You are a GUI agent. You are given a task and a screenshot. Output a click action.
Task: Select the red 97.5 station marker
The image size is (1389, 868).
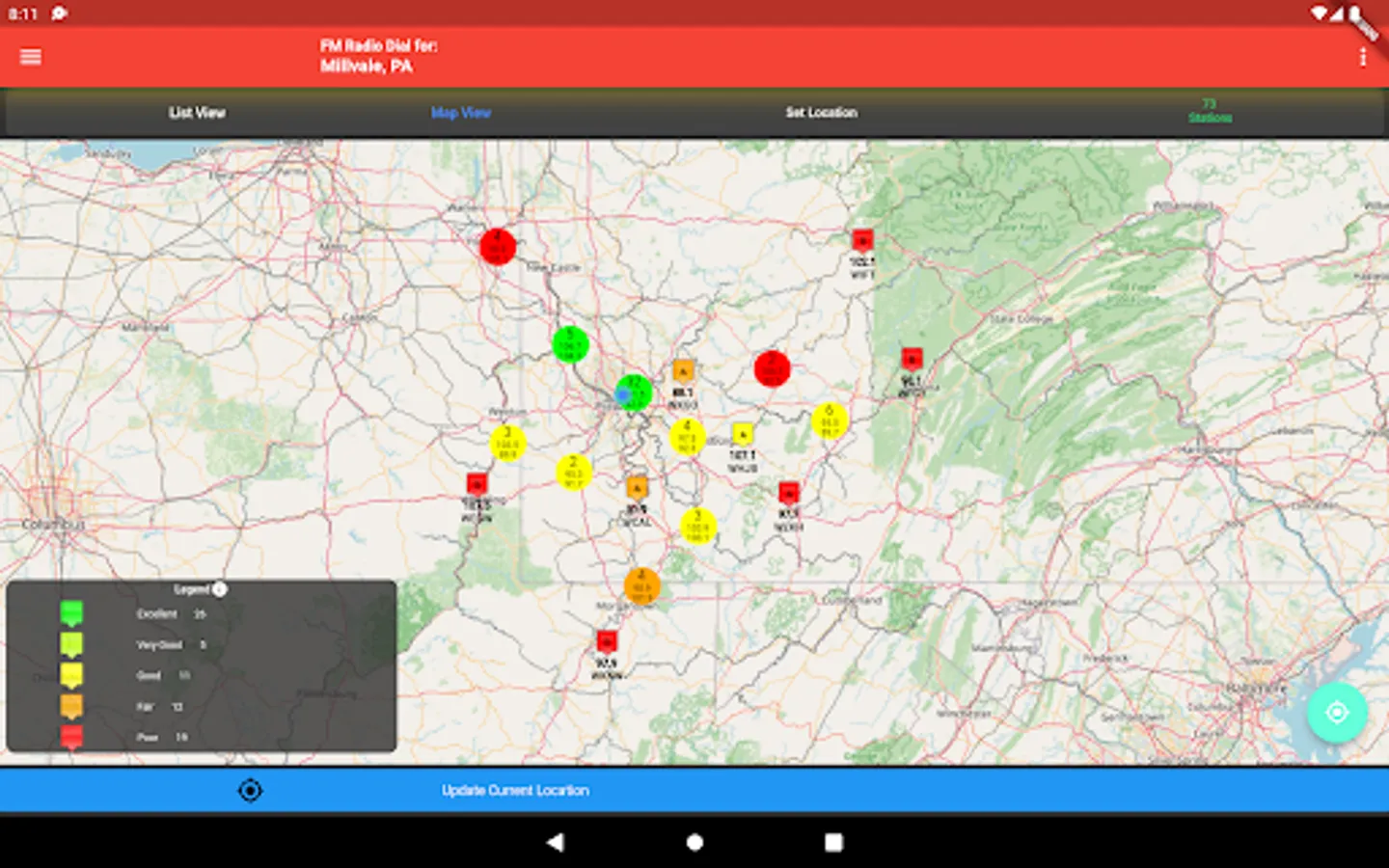tap(788, 494)
